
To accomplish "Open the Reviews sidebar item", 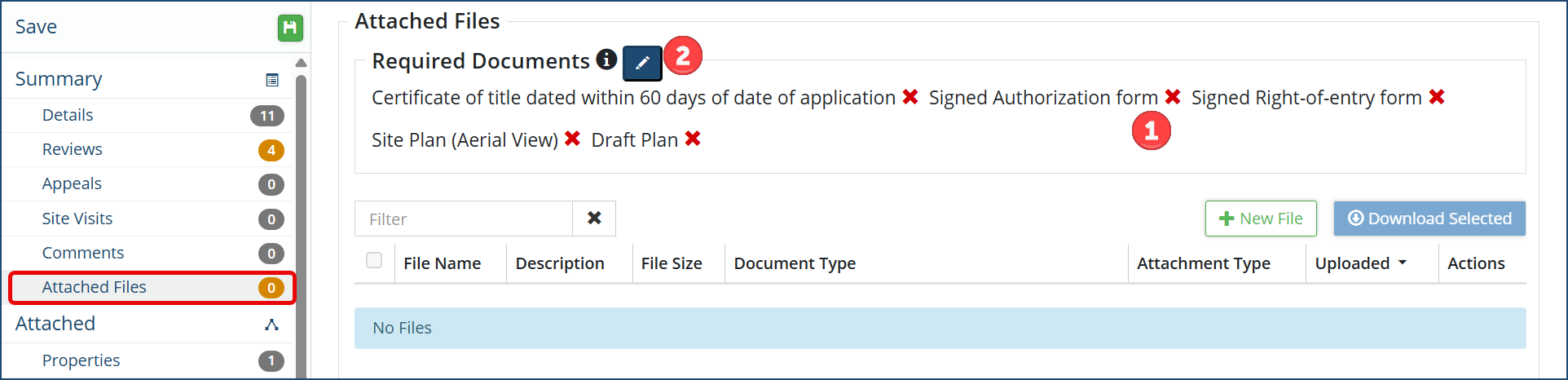I will click(x=73, y=149).
